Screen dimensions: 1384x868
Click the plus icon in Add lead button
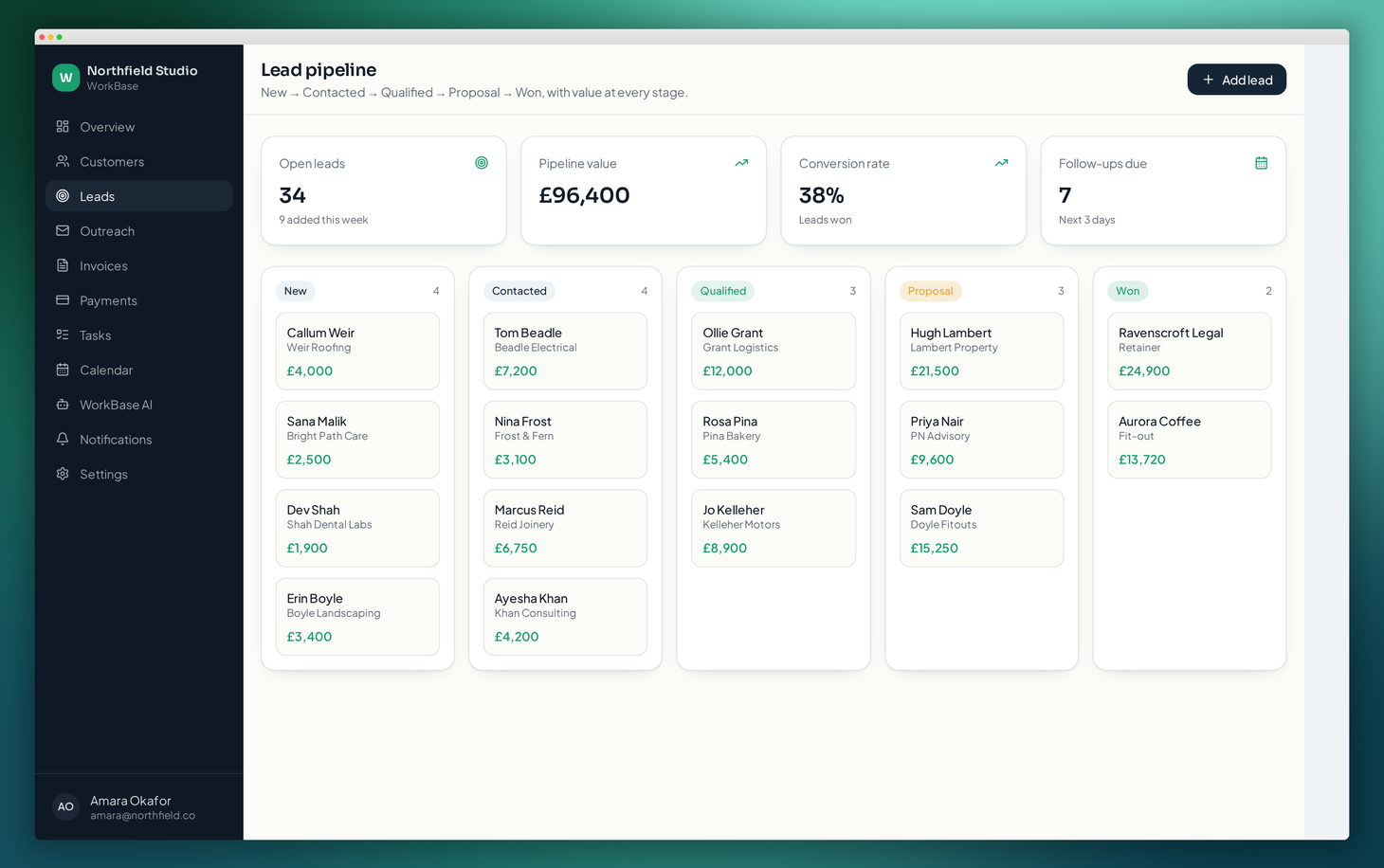coord(1208,80)
